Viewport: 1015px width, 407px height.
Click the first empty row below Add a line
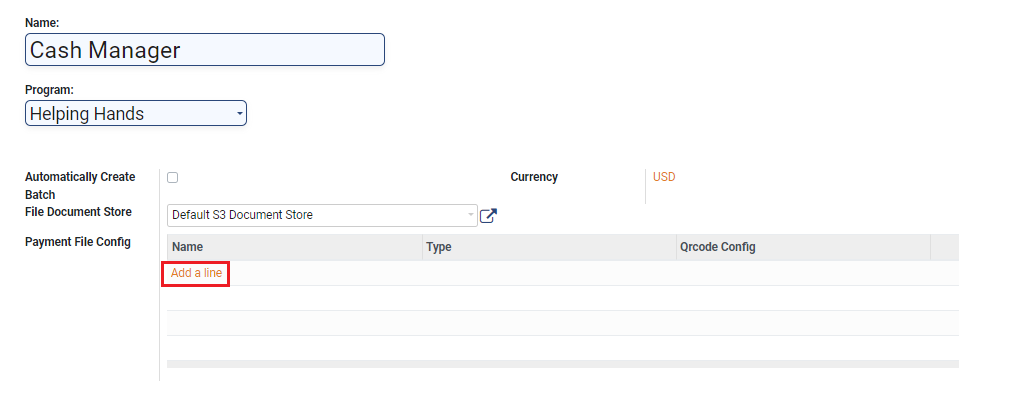[562, 298]
